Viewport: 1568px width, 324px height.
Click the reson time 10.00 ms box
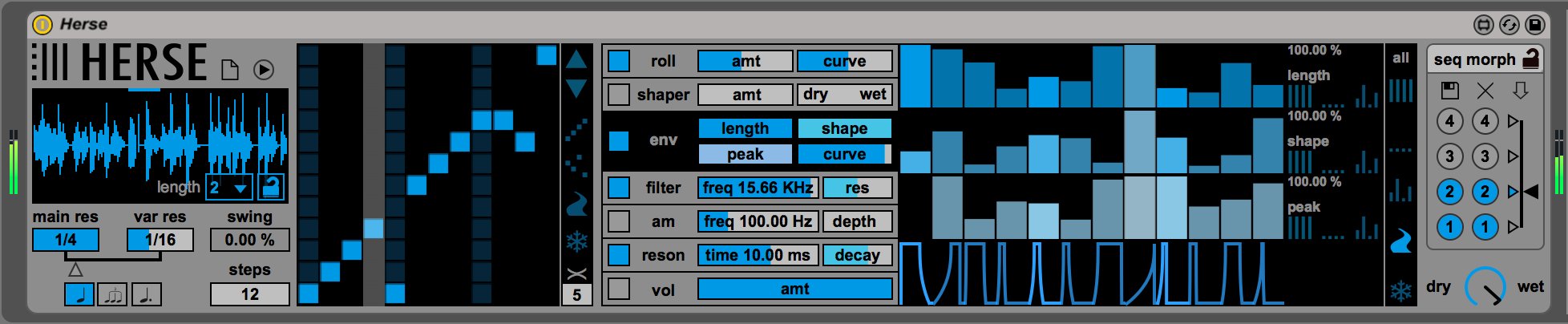point(758,255)
